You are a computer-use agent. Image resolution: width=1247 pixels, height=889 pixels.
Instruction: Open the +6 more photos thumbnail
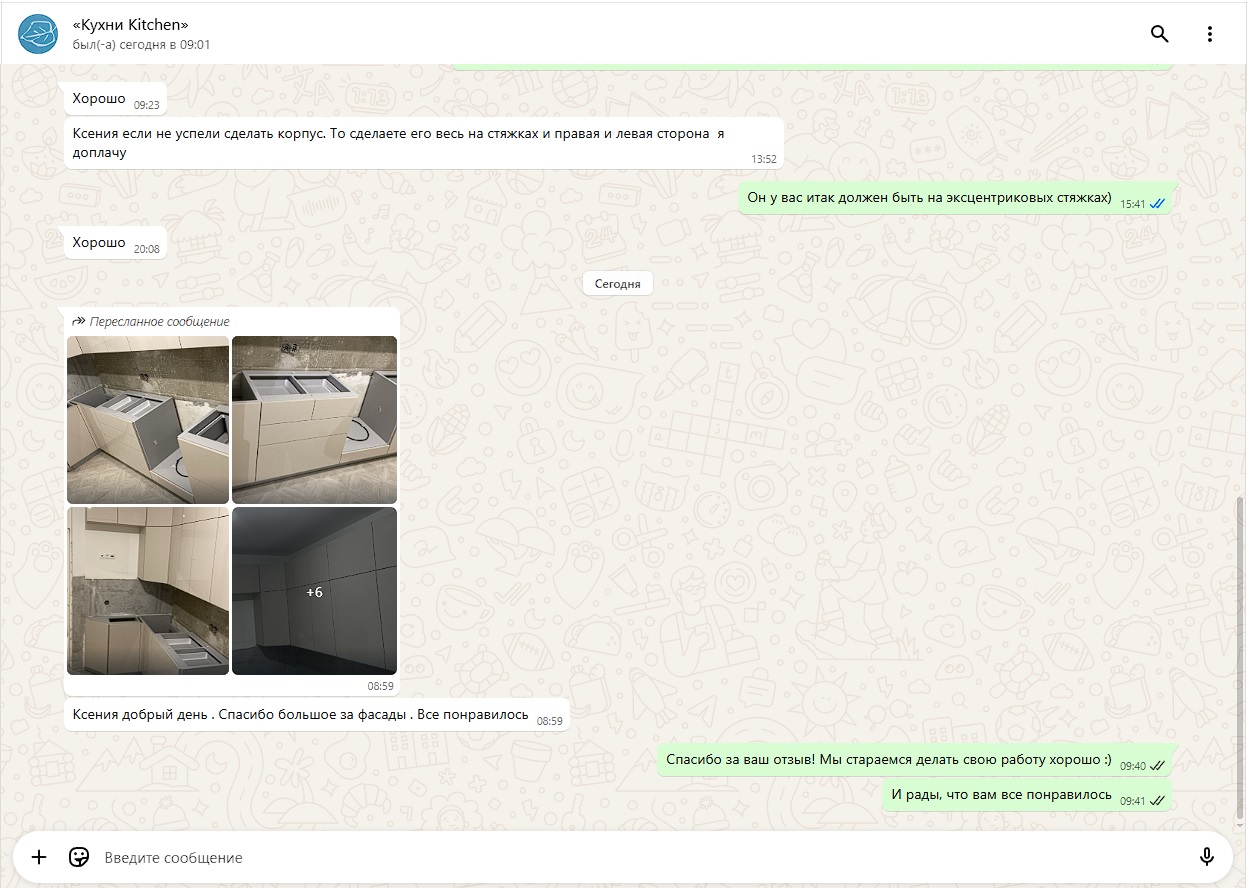coord(314,591)
